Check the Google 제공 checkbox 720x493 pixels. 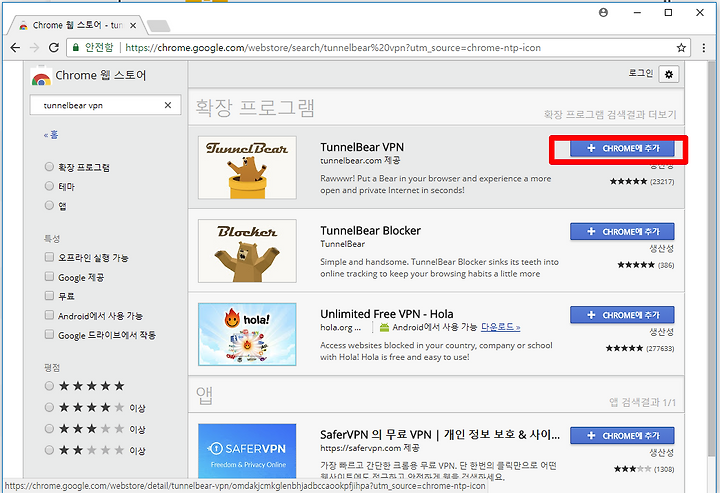tap(49, 276)
